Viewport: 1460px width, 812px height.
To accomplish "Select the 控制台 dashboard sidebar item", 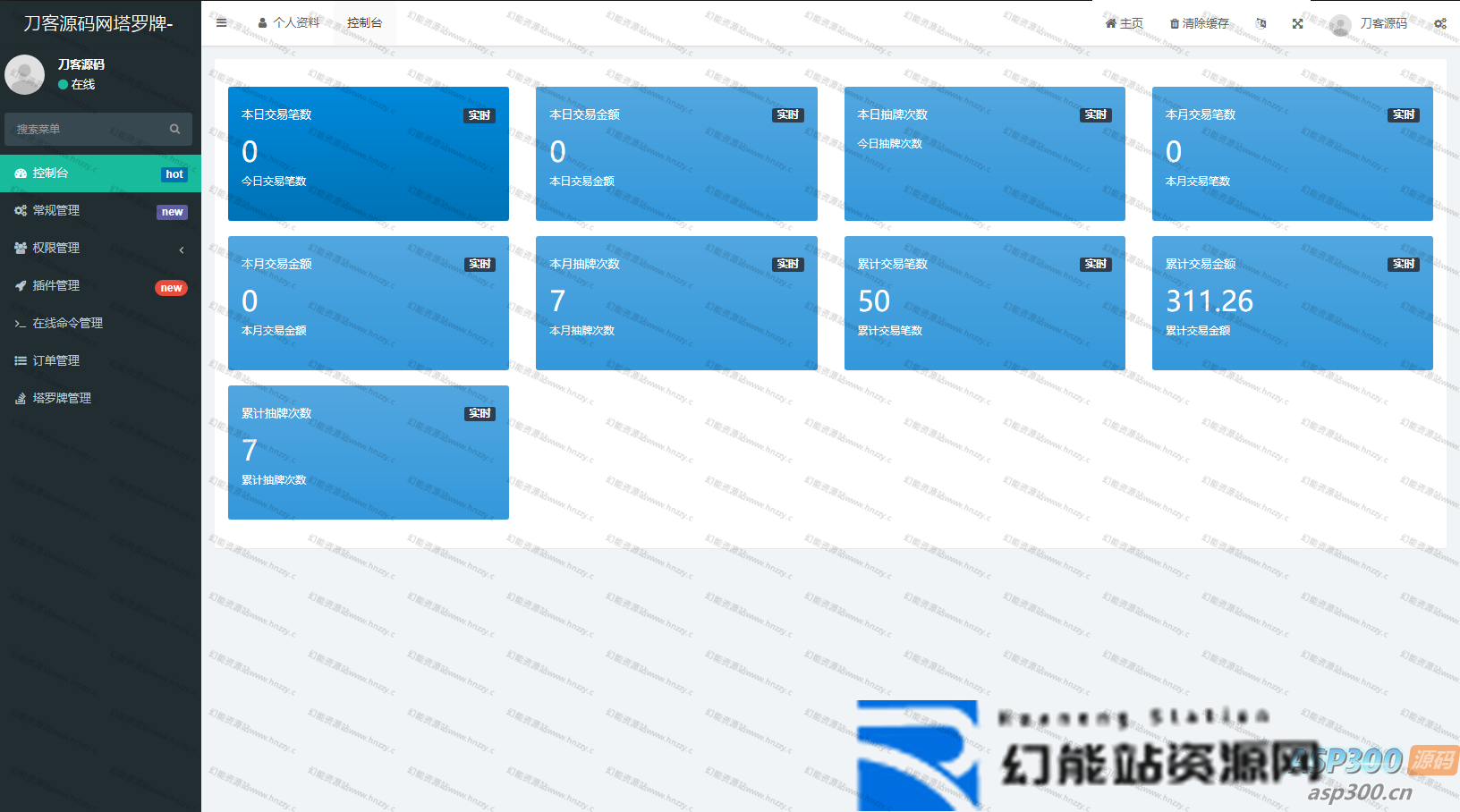I will [51, 173].
